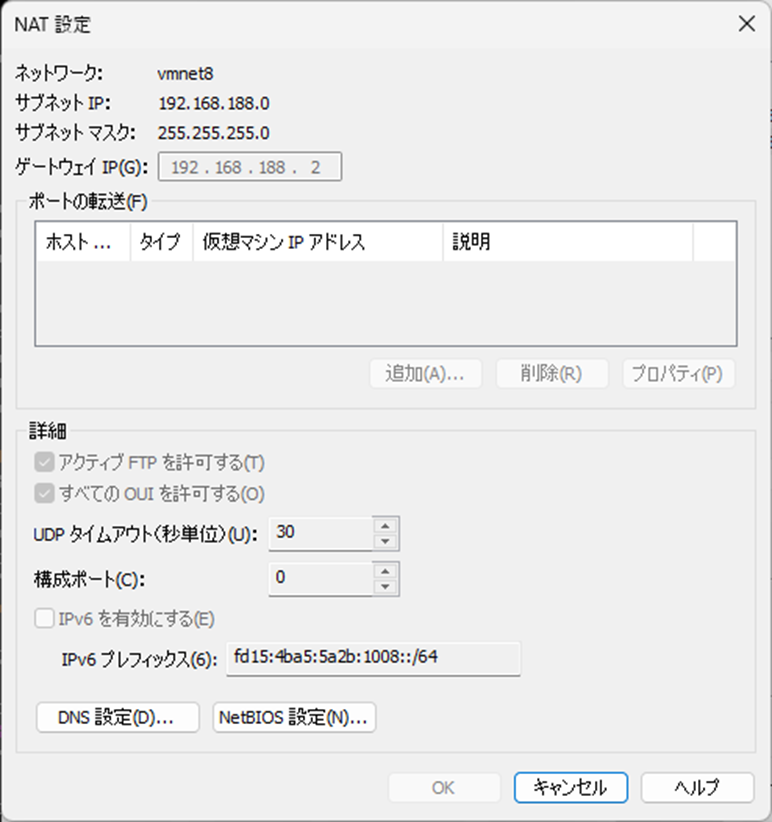Click the タイプ column header
Image resolution: width=772 pixels, height=822 pixels.
point(161,242)
